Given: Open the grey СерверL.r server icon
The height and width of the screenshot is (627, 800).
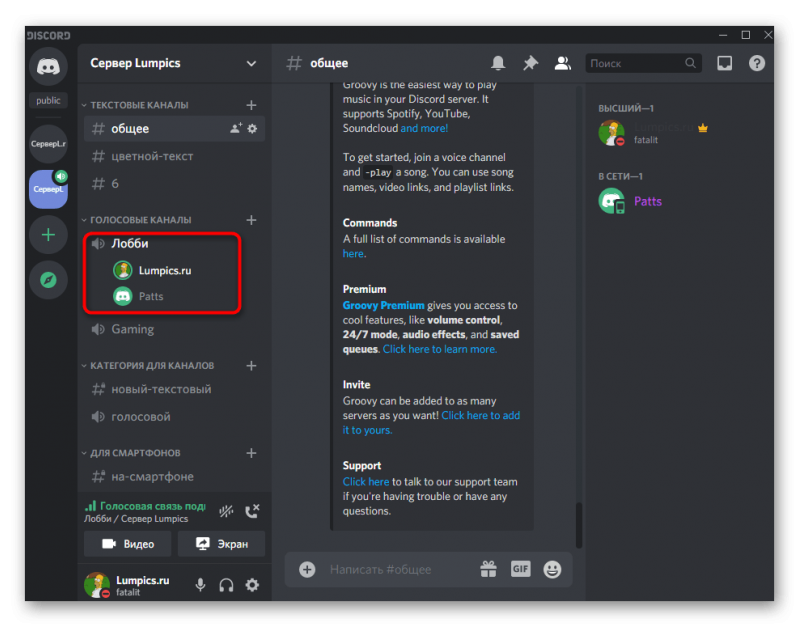Looking at the screenshot, I should [x=48, y=143].
